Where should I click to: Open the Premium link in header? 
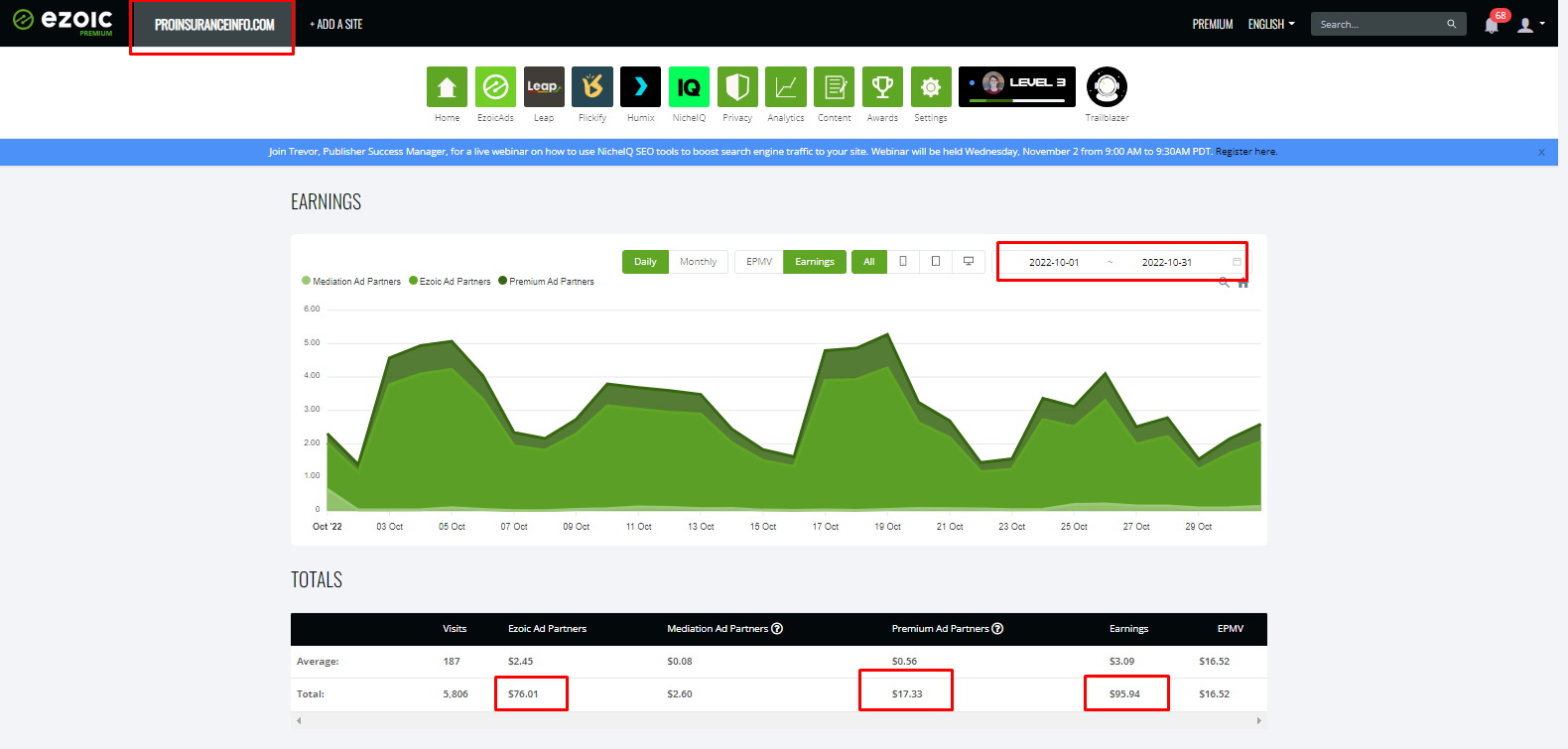(x=1213, y=24)
